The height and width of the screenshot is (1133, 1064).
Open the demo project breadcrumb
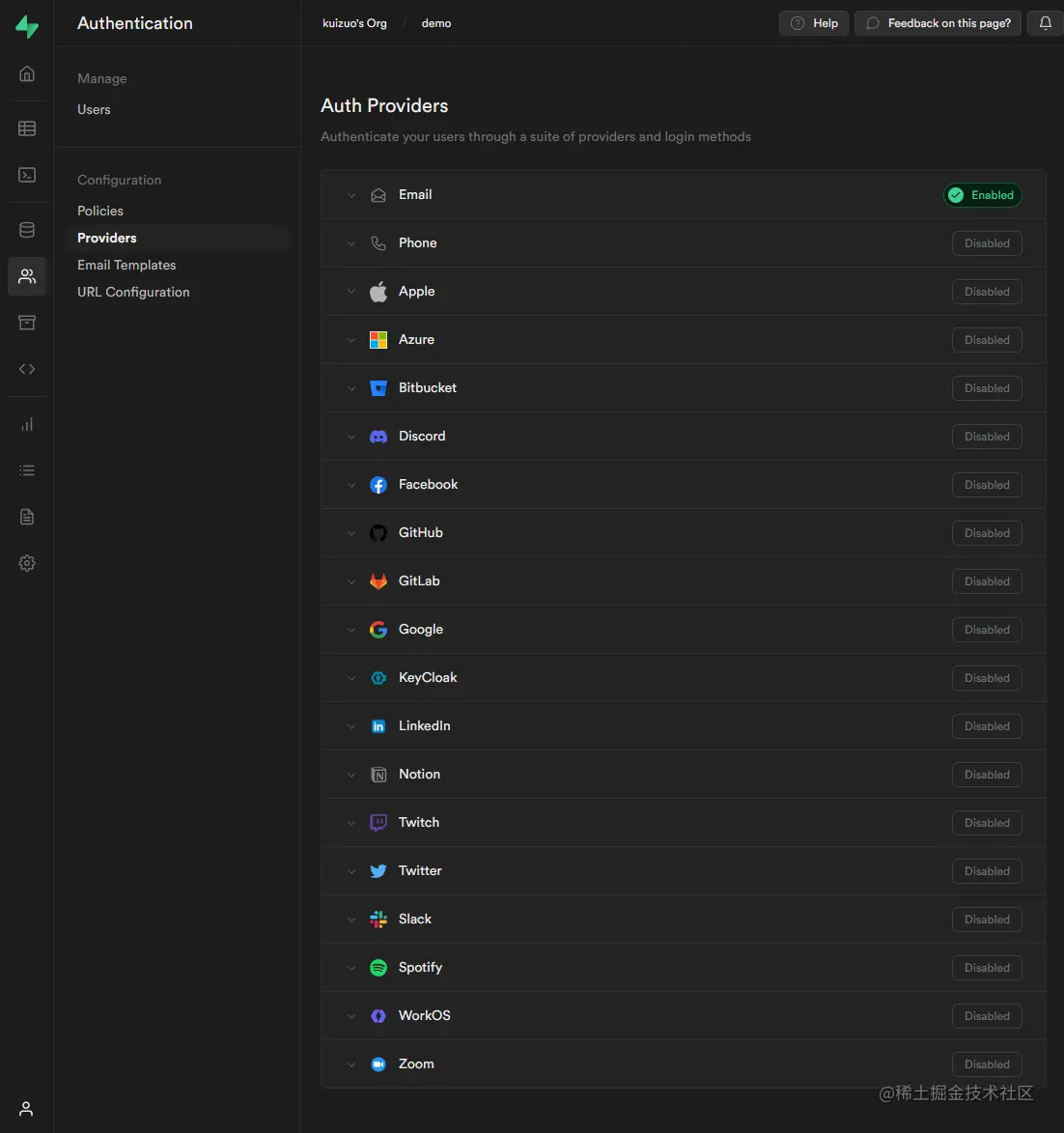436,23
